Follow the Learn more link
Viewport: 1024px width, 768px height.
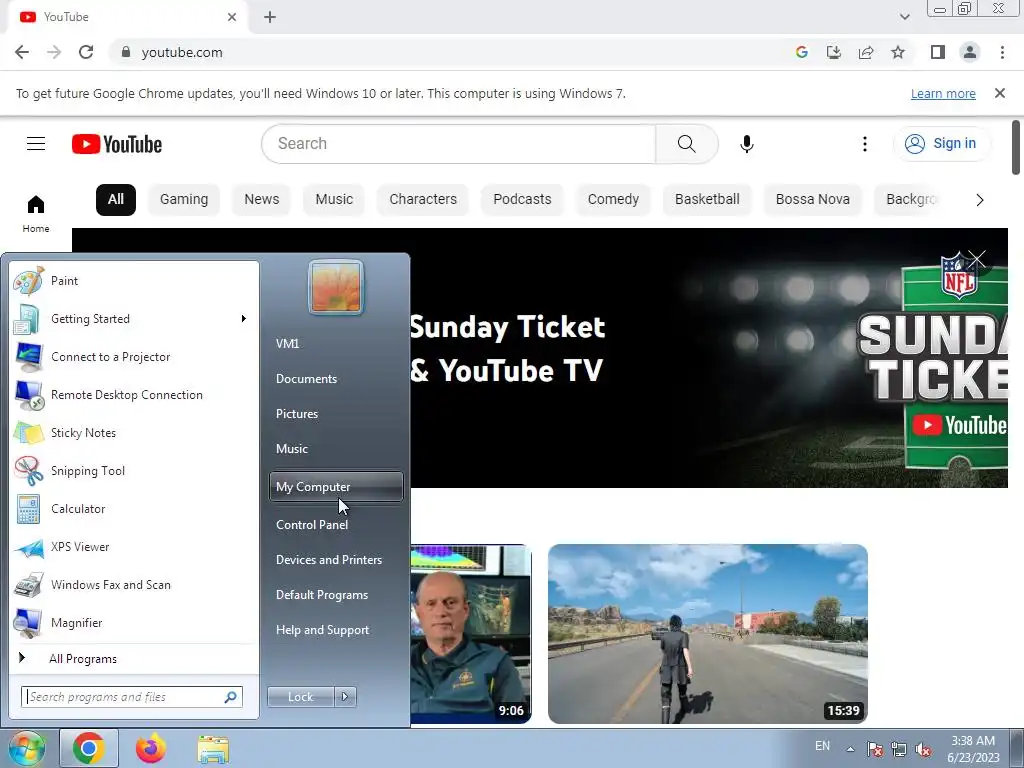click(x=943, y=93)
